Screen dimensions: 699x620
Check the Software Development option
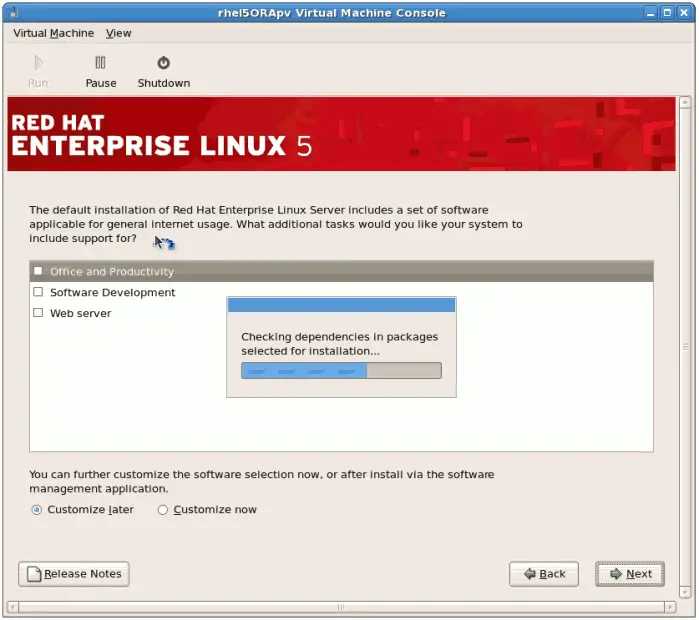click(39, 292)
